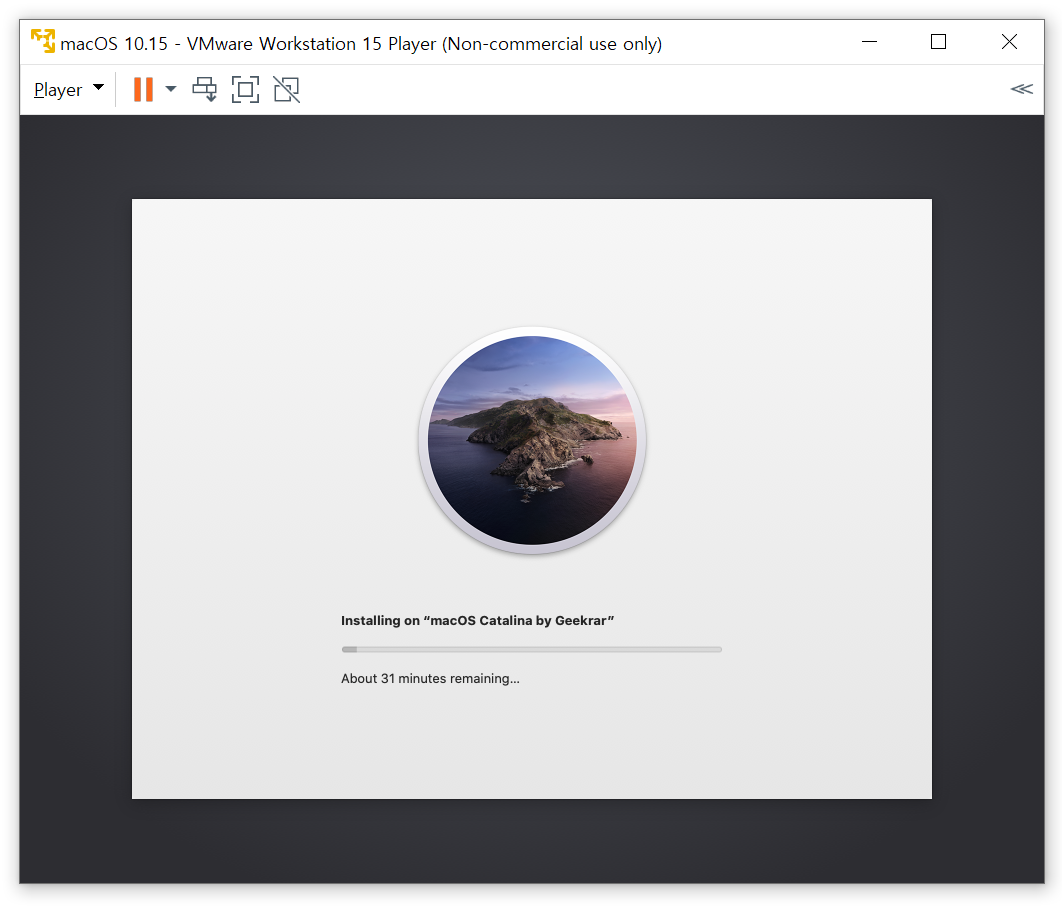Click the Unity mode icon
Image resolution: width=1062 pixels, height=906 pixels.
(x=286, y=90)
